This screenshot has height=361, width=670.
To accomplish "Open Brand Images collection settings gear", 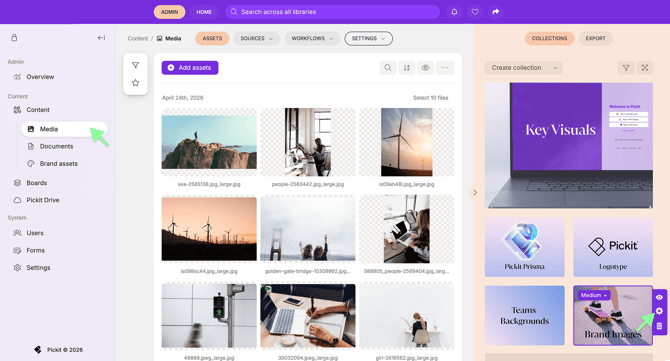I will [x=659, y=311].
